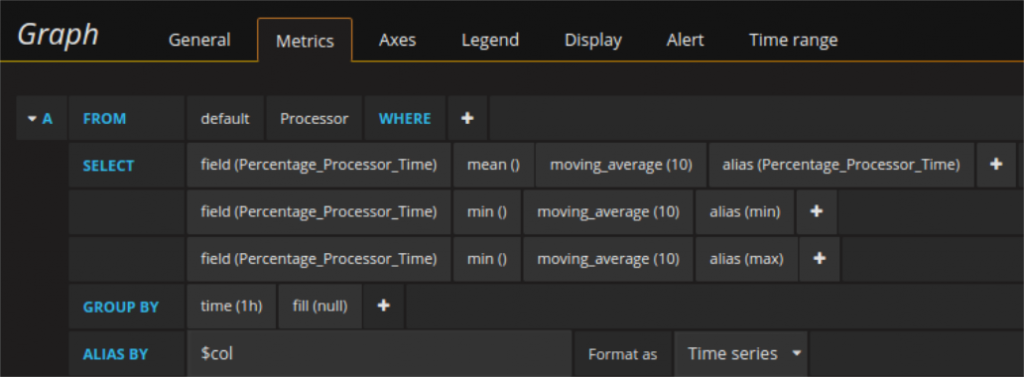Select the query letter A
Screen dimensions: 1024x377
pos(47,119)
